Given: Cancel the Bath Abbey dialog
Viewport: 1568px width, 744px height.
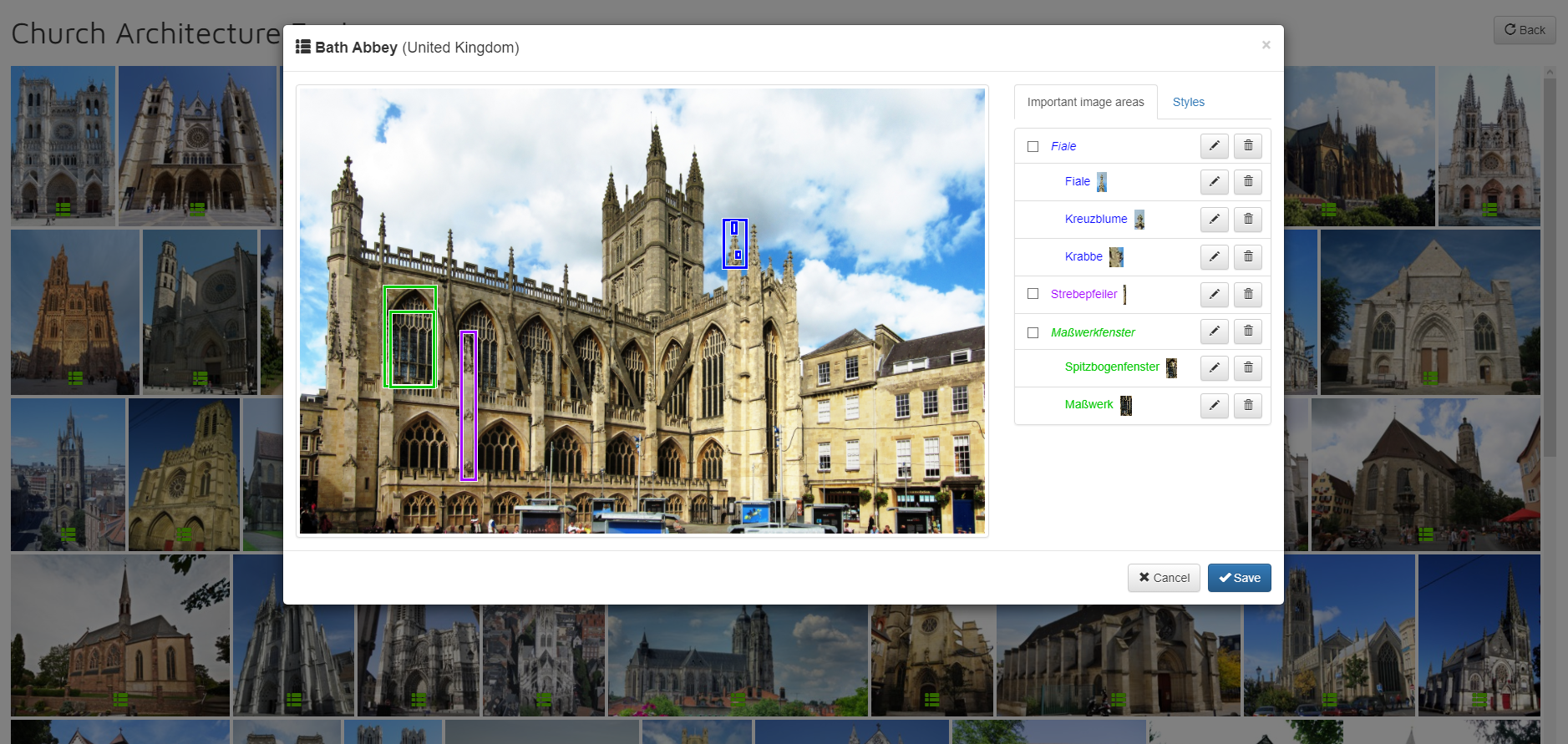Looking at the screenshot, I should coord(1164,578).
